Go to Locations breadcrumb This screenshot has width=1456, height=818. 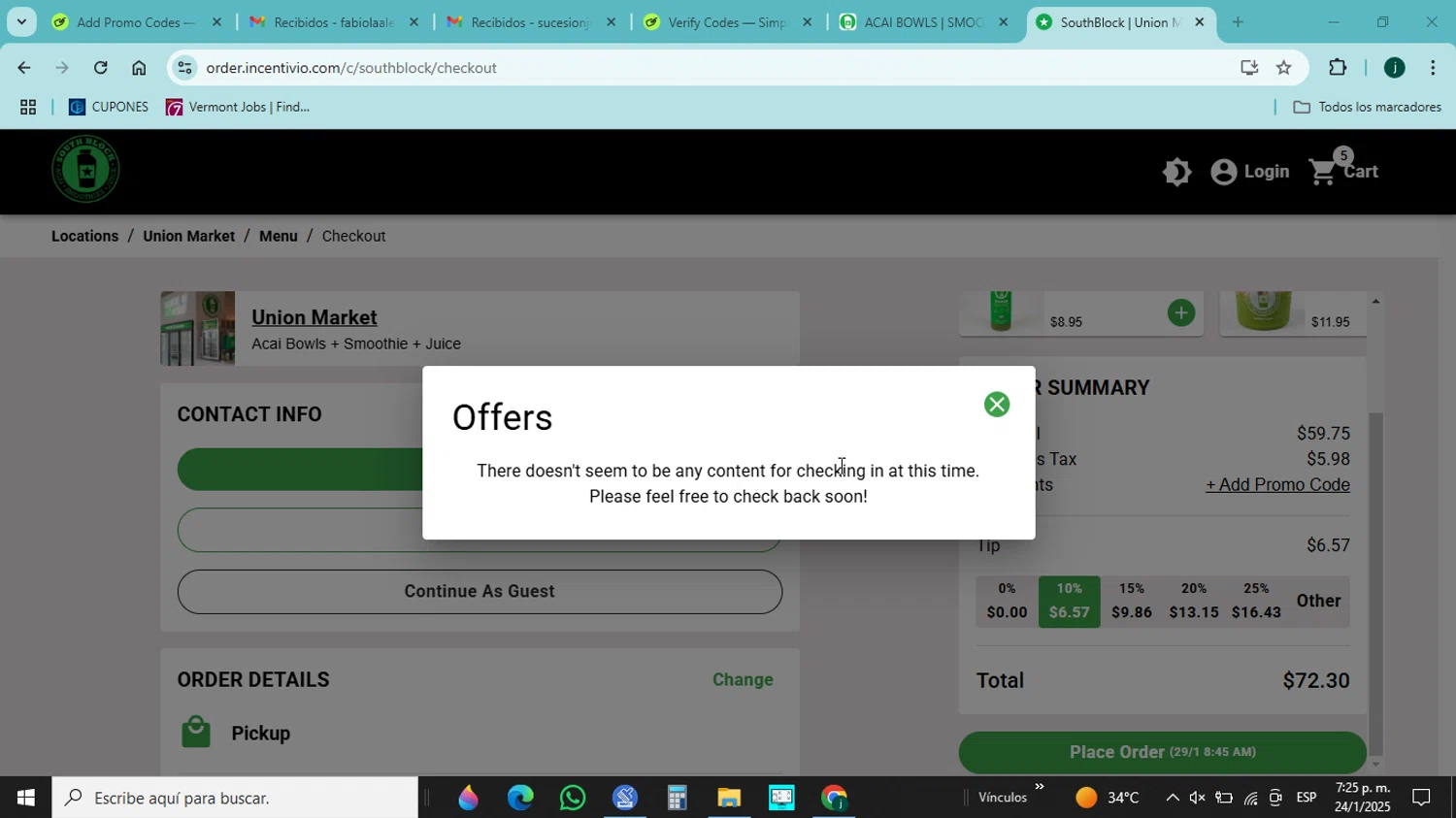84,236
